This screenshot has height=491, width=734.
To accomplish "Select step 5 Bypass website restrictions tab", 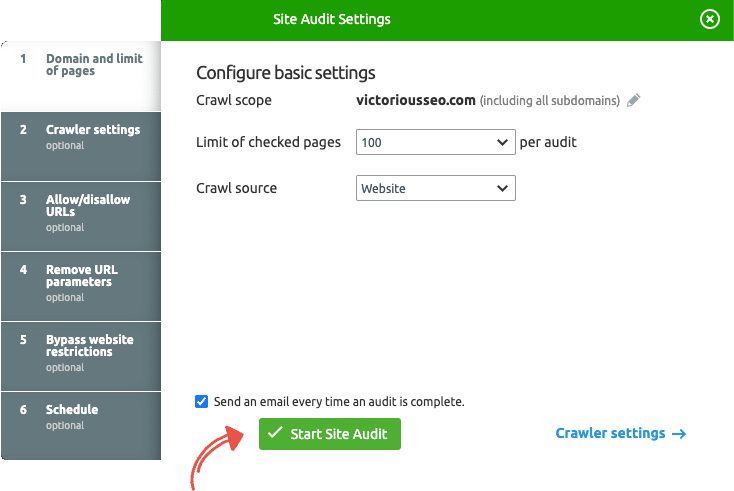I will pos(81,356).
